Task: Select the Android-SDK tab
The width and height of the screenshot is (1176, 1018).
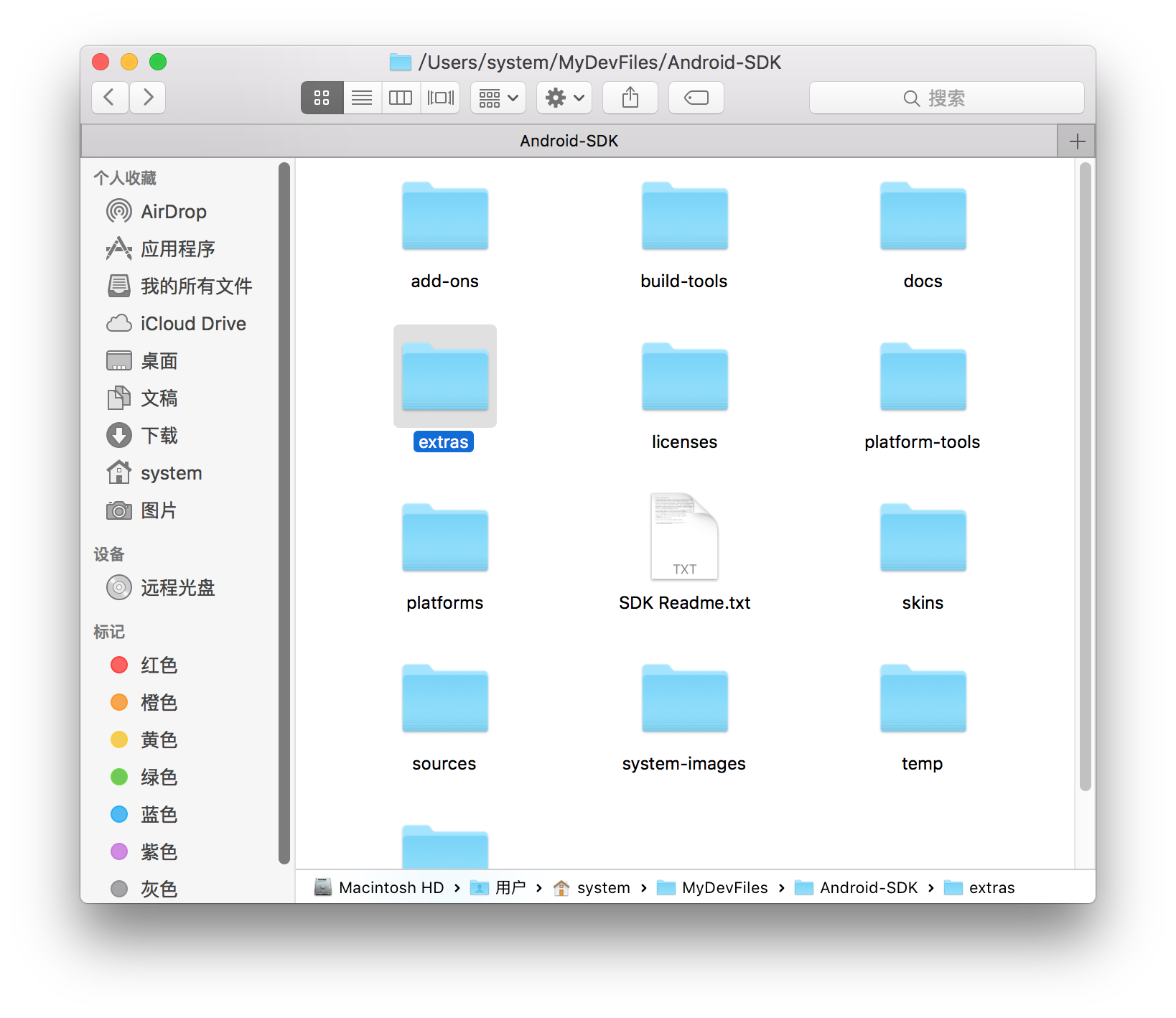Action: pos(569,141)
